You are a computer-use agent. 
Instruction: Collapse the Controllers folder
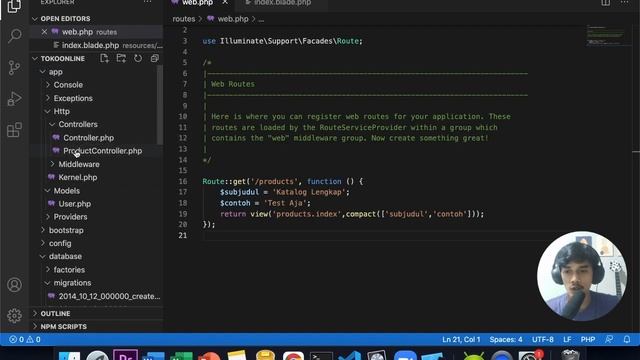pos(52,124)
